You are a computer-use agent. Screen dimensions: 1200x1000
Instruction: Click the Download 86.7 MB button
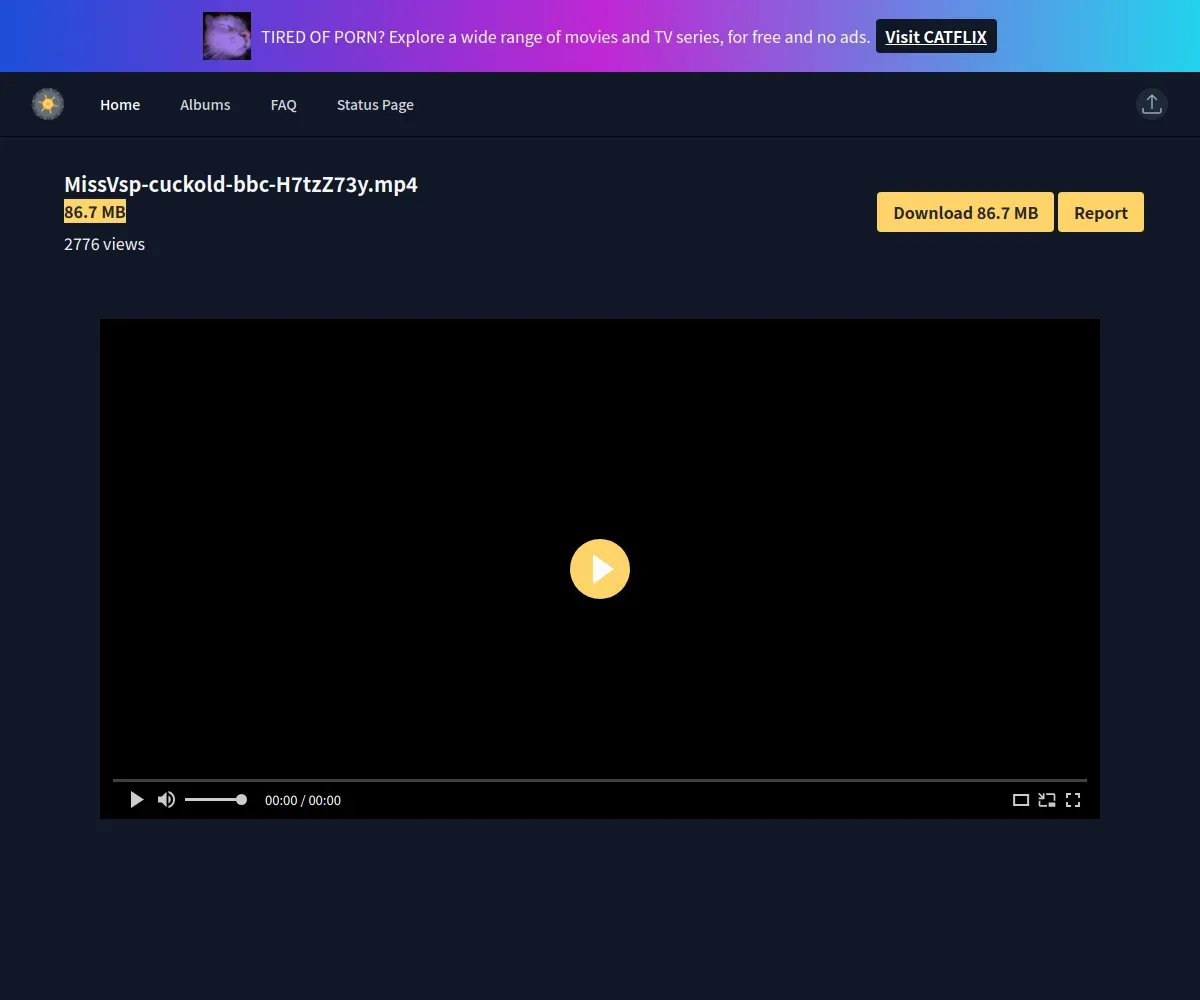(x=965, y=212)
